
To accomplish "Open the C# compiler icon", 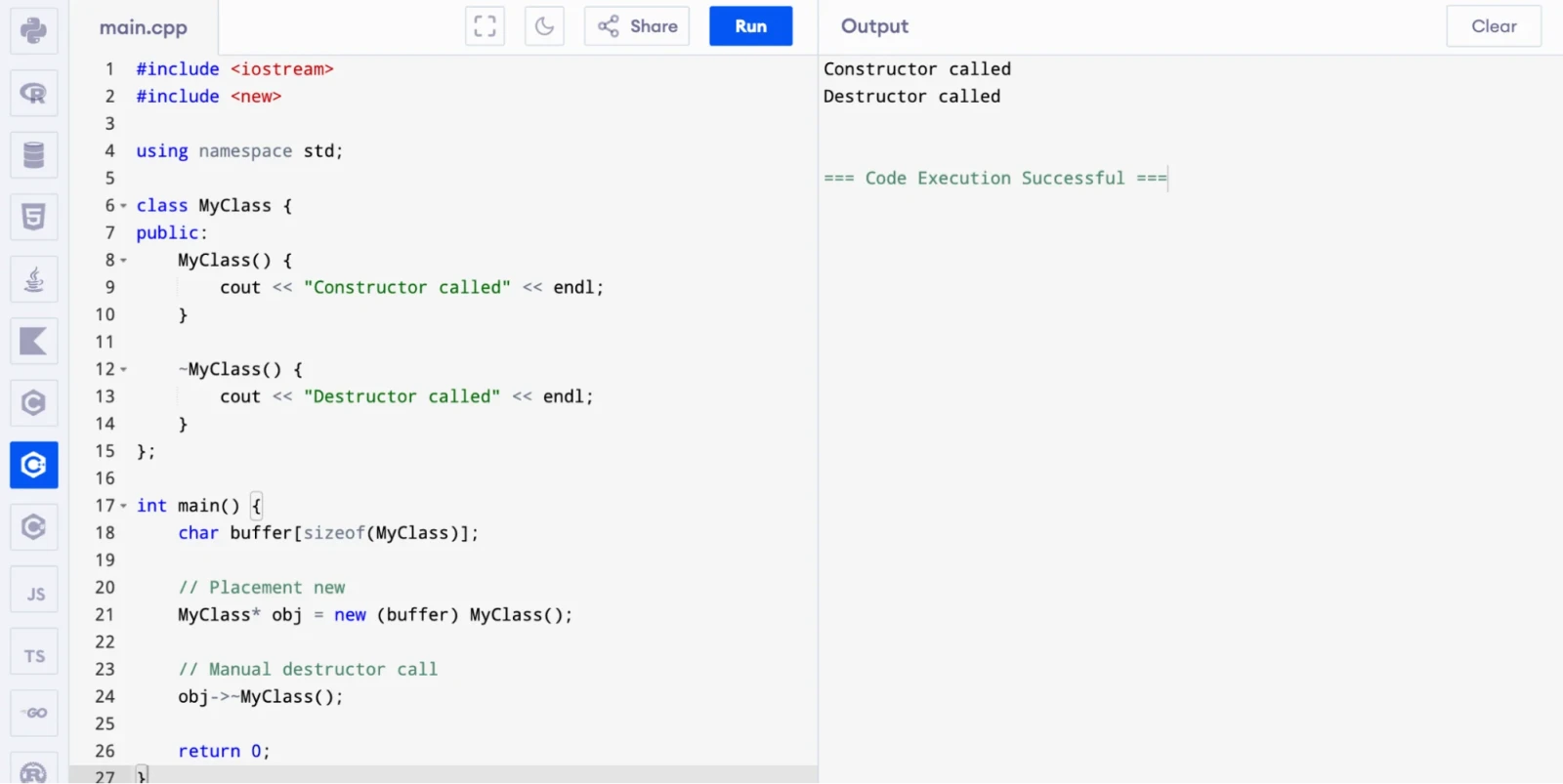I will tap(34, 527).
